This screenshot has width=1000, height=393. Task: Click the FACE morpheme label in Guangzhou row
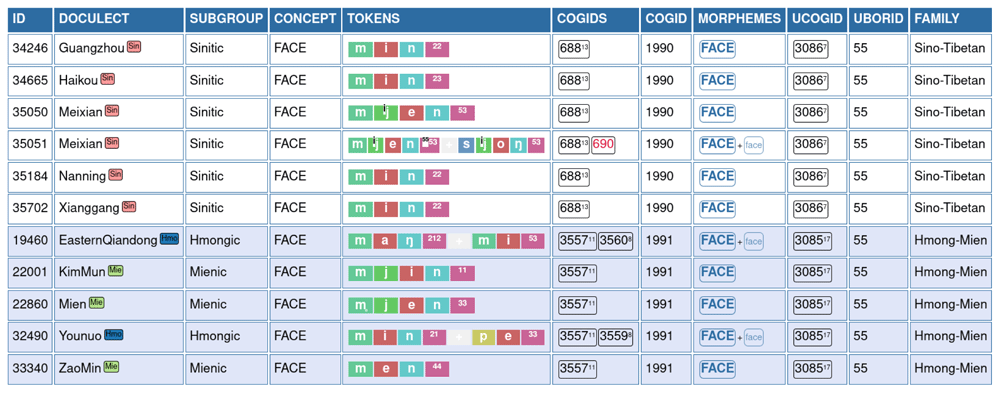tap(717, 48)
